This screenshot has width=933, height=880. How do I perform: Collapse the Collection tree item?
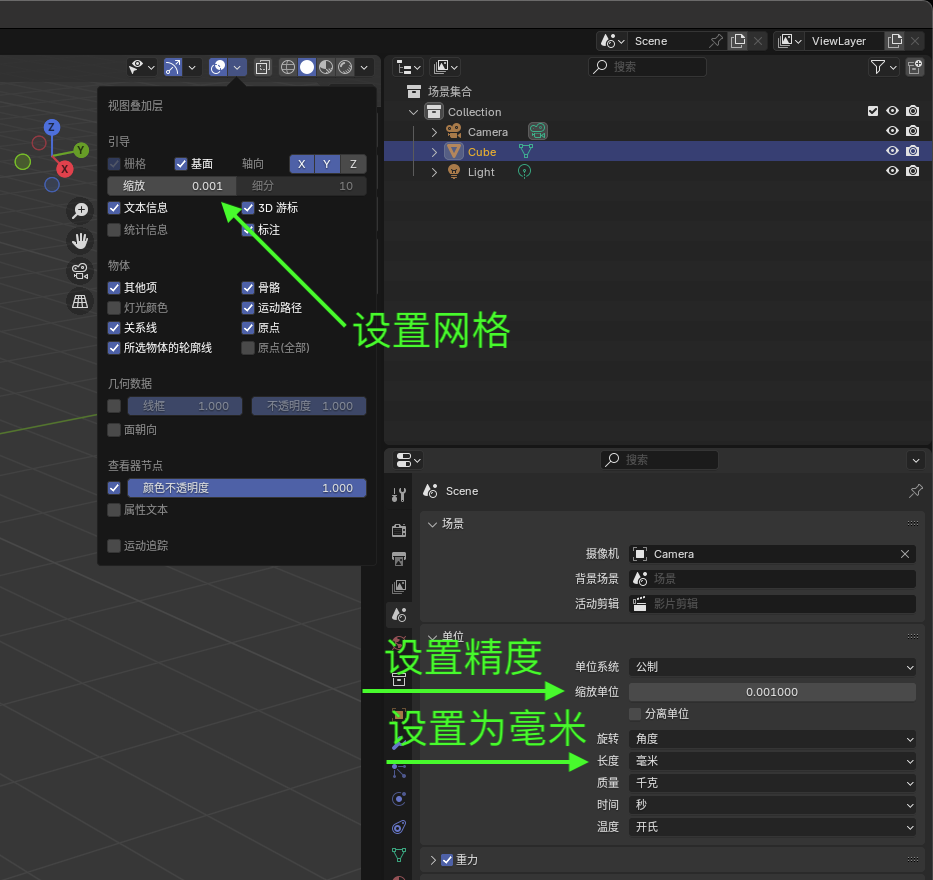(x=414, y=111)
